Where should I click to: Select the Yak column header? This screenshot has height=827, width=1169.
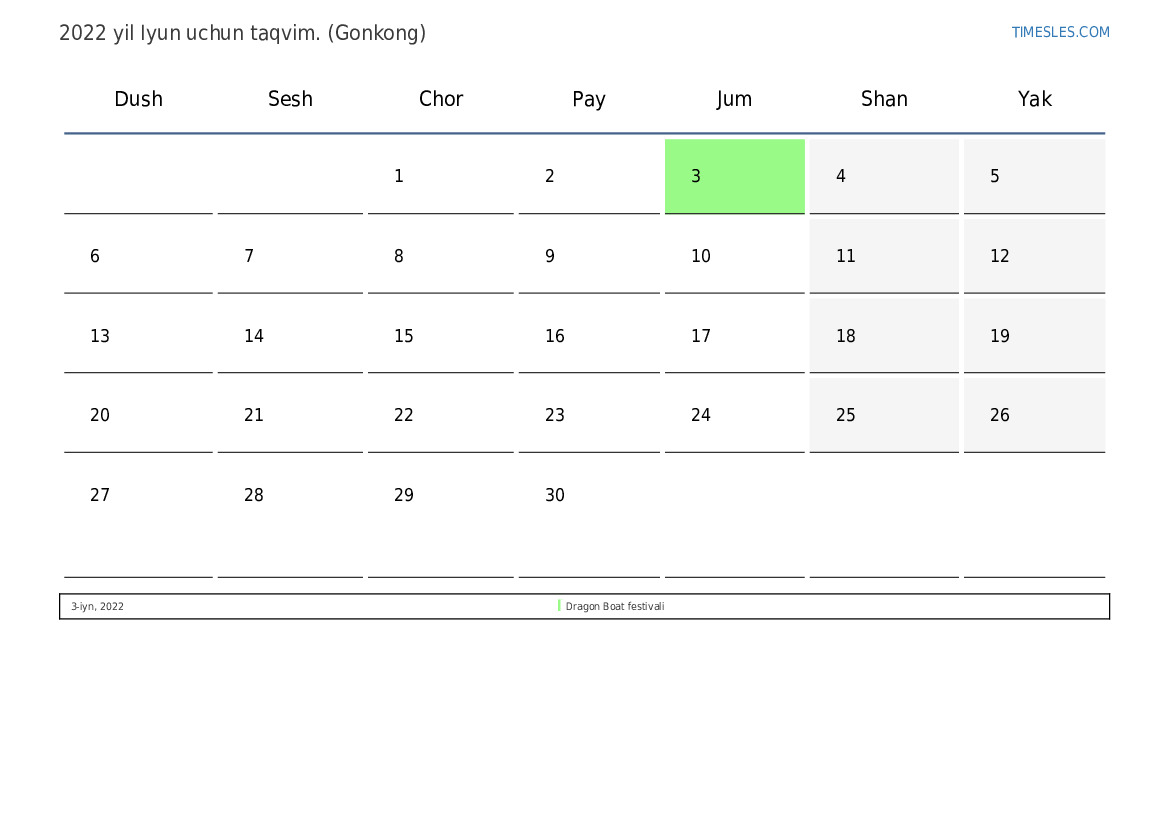coord(1035,99)
